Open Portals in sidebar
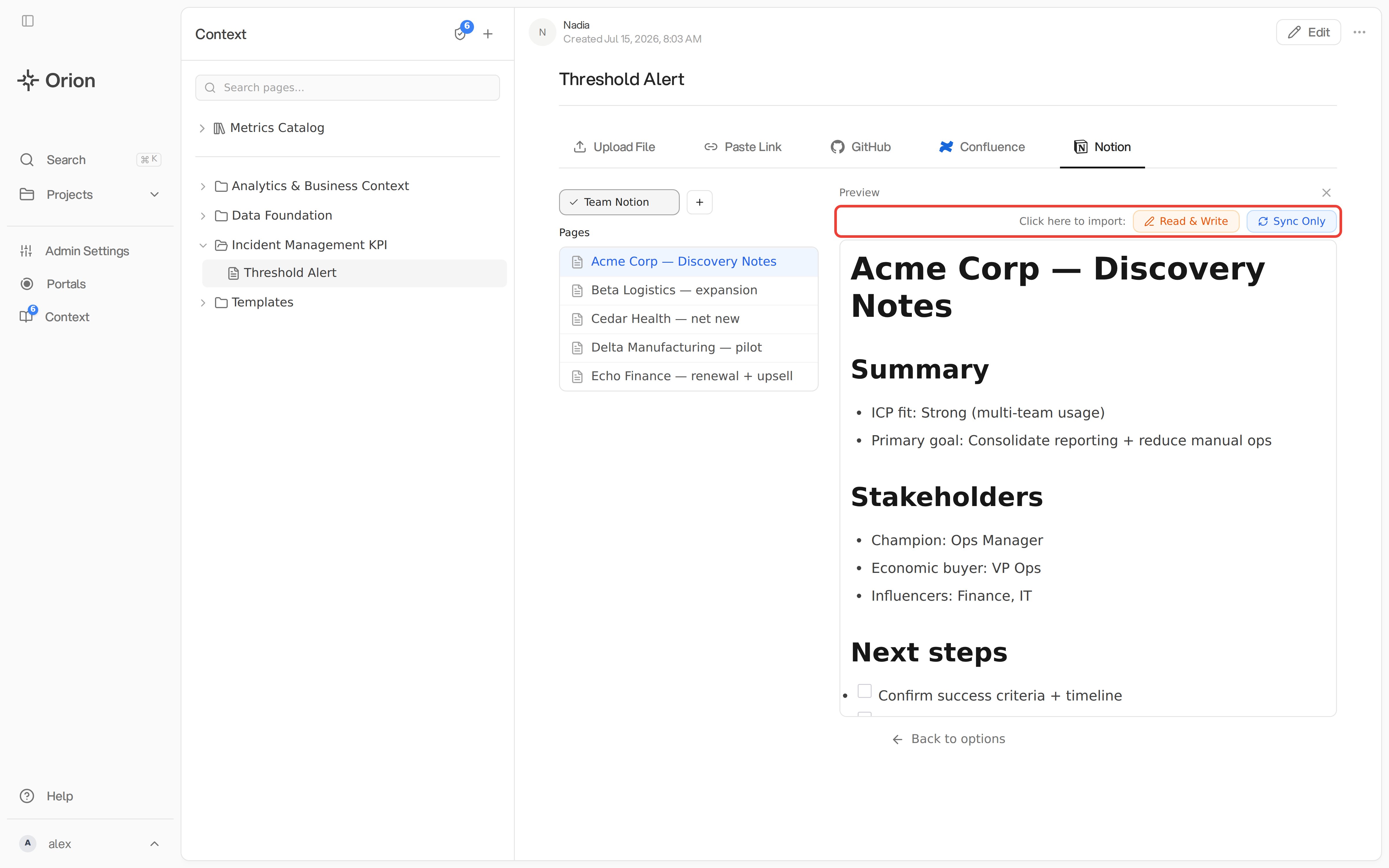 [66, 284]
